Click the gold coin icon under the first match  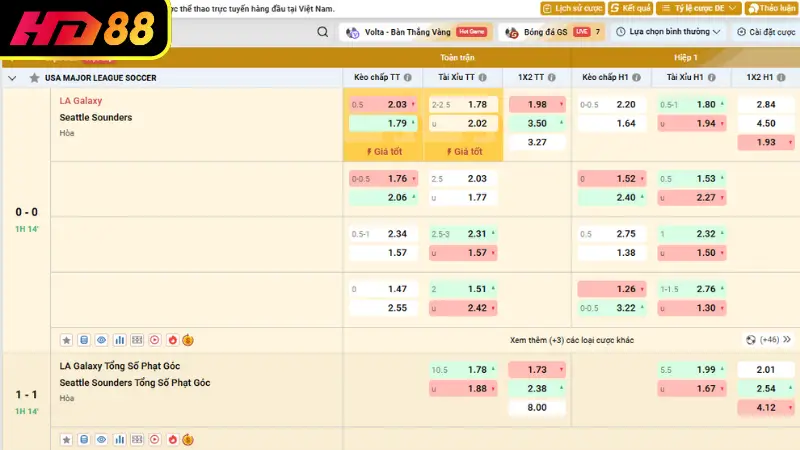tap(188, 340)
